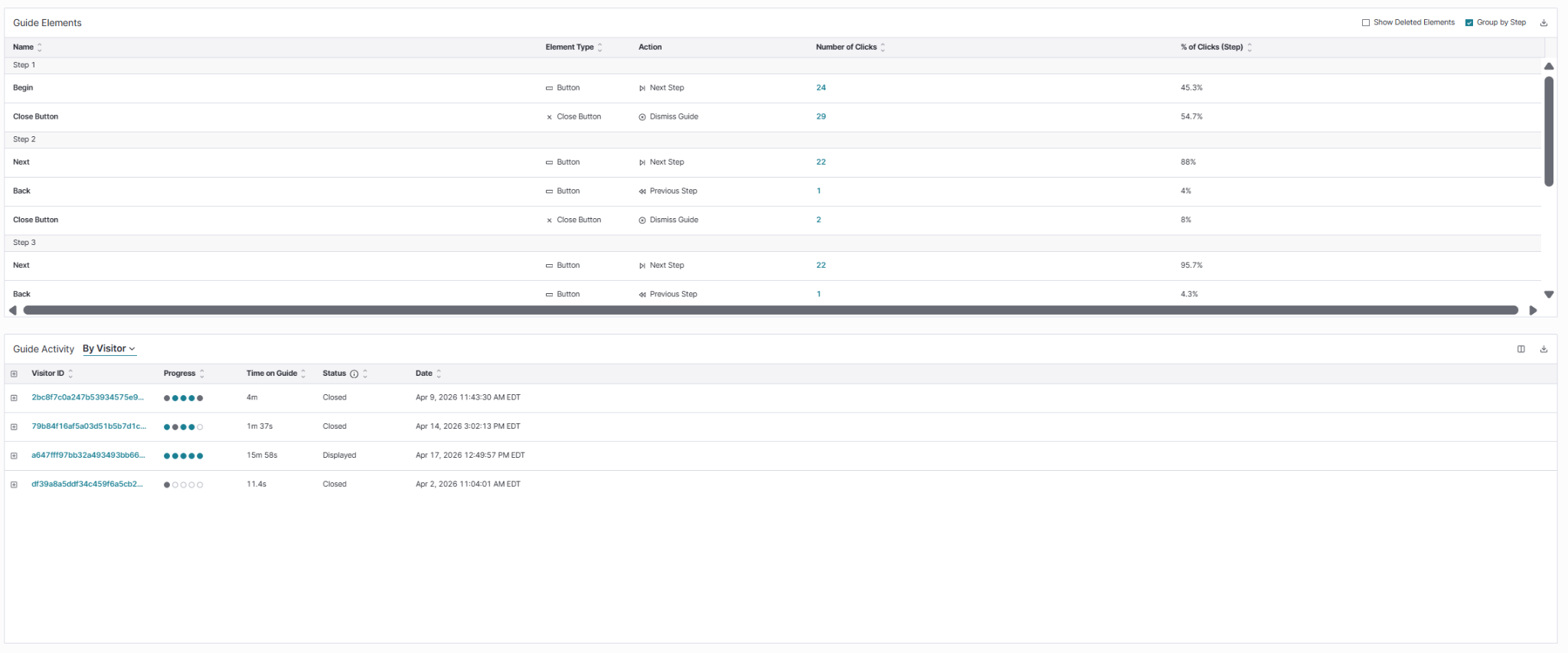This screenshot has width=1568, height=653.
Task: Sort activity by Visitor ID
Action: tap(70, 374)
